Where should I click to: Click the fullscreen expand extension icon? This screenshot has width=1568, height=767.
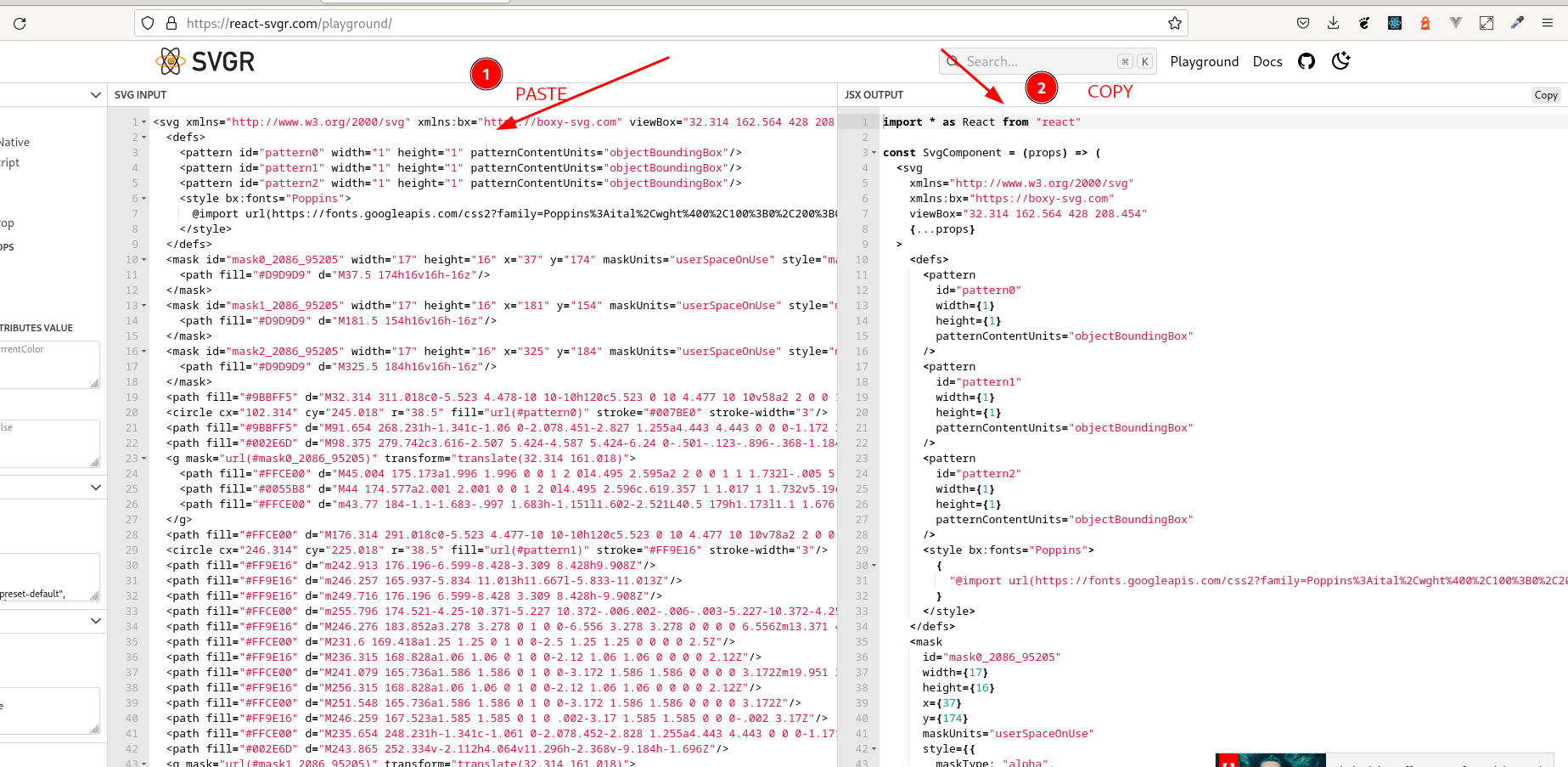tap(1487, 23)
